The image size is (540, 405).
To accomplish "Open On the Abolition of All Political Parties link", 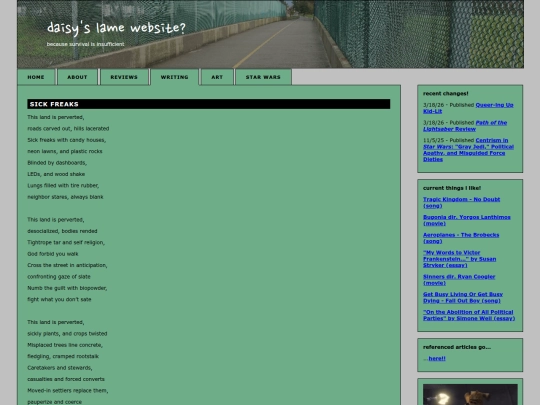I will click(469, 315).
